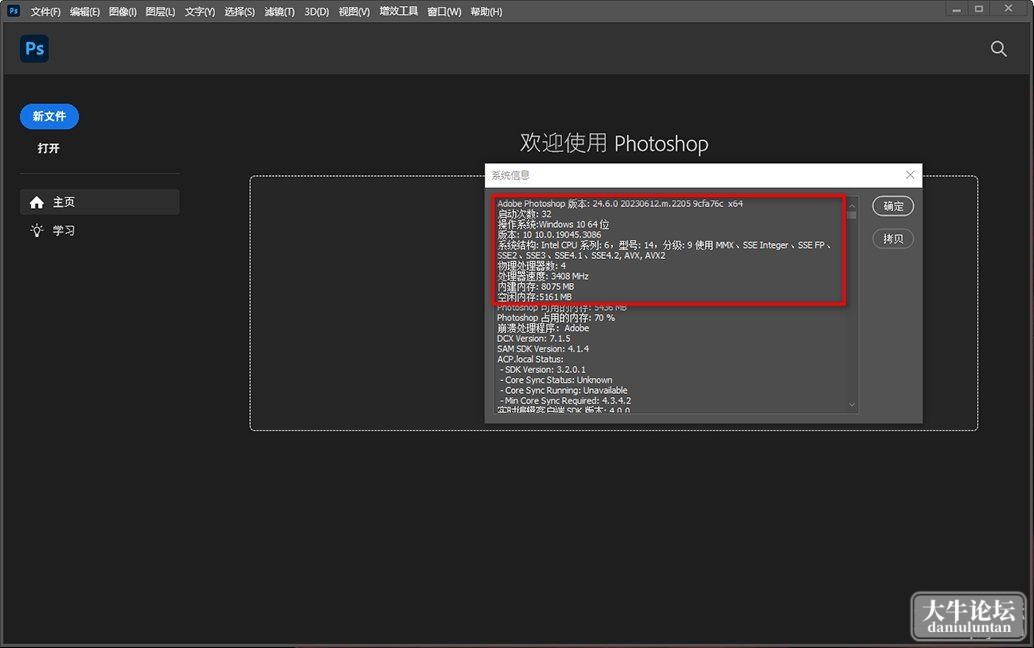This screenshot has height=648, width=1034.
Task: Click the 'Min Core Sync Required: 4.3.4.2' line
Action: [565, 401]
